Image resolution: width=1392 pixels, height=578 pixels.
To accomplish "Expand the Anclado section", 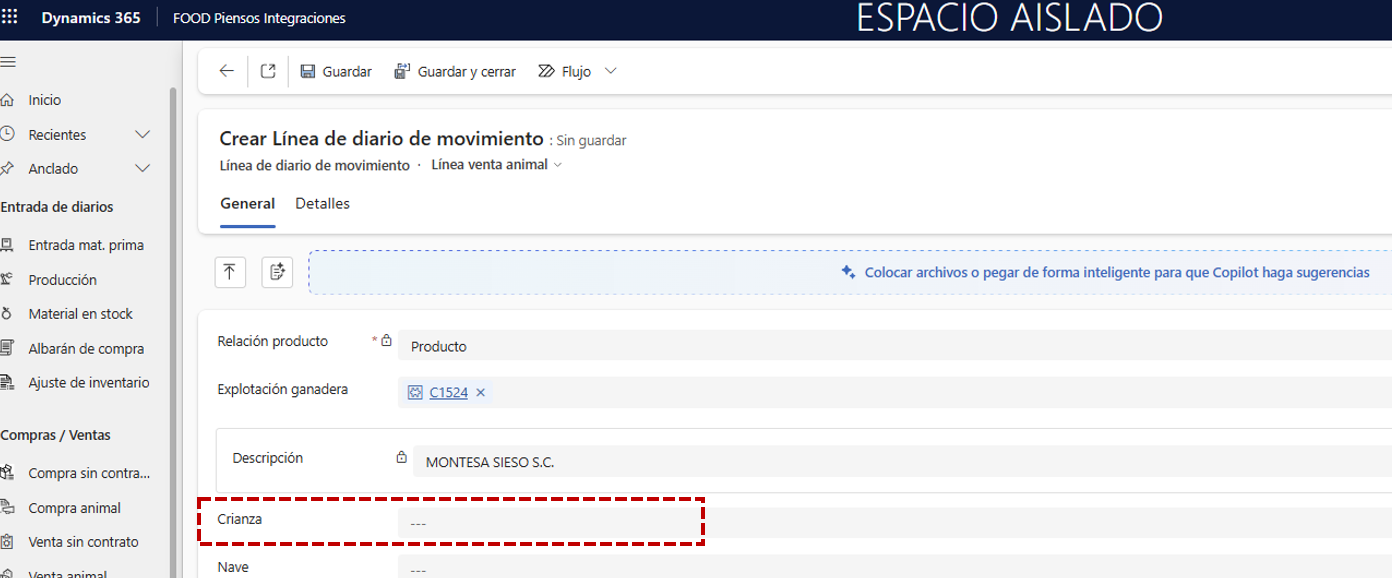I will pos(142,169).
